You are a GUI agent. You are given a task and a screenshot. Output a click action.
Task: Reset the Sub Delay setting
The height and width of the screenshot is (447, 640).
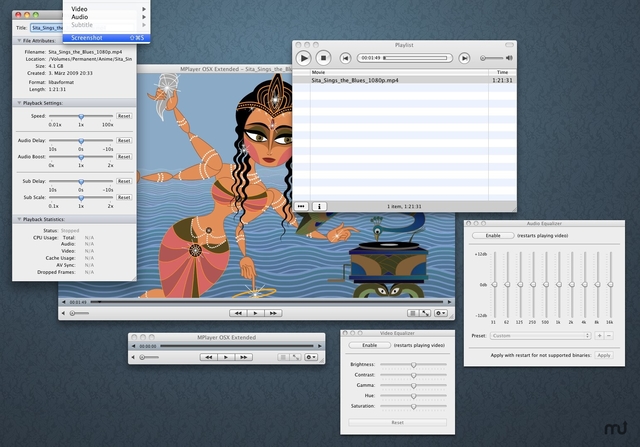coord(124,181)
